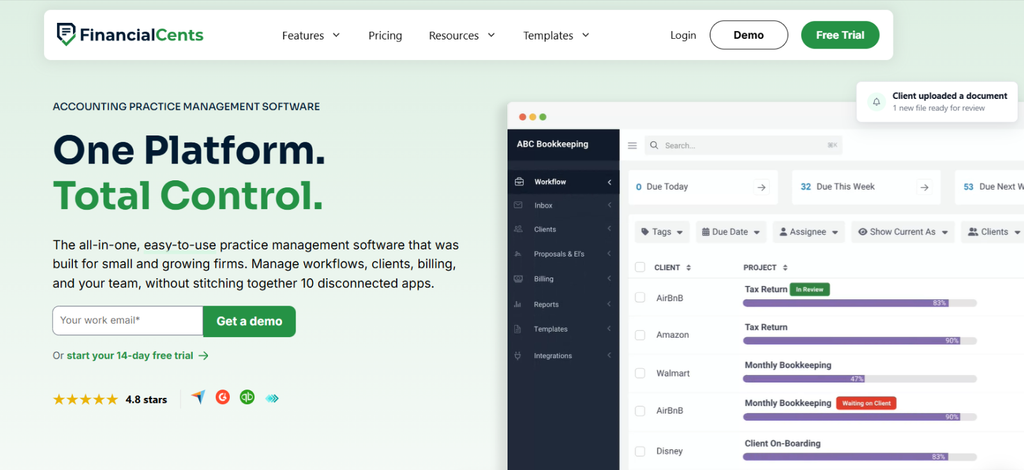Viewport: 1024px width, 470px height.
Task: Click the Free Trial button
Action: (x=840, y=35)
